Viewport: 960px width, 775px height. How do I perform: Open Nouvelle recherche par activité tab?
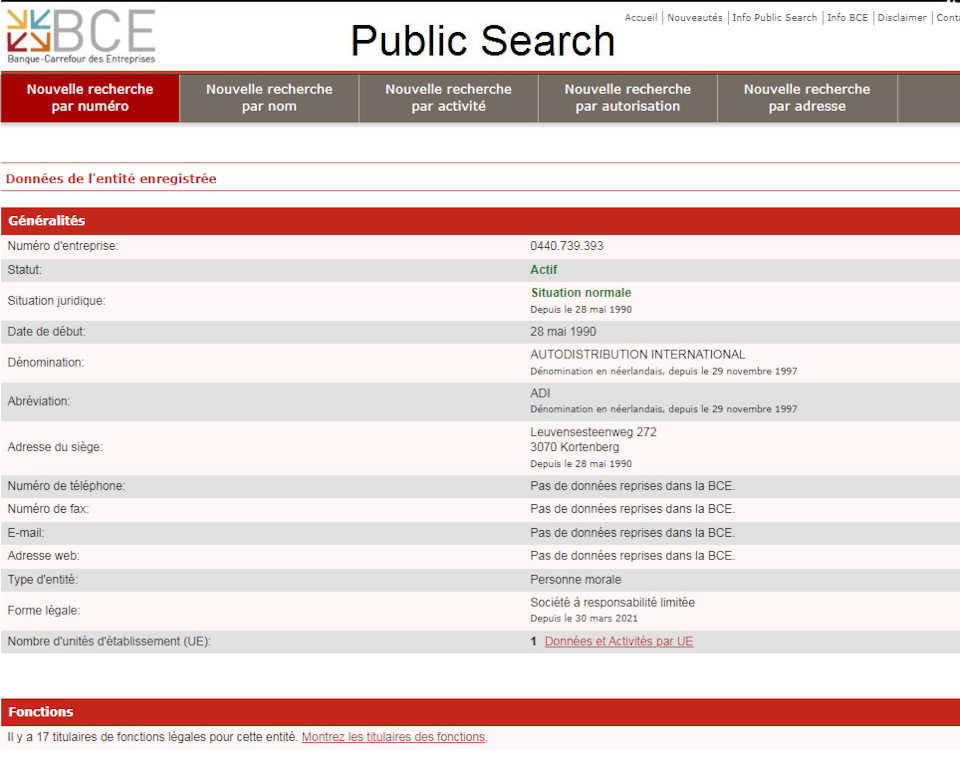tap(448, 98)
